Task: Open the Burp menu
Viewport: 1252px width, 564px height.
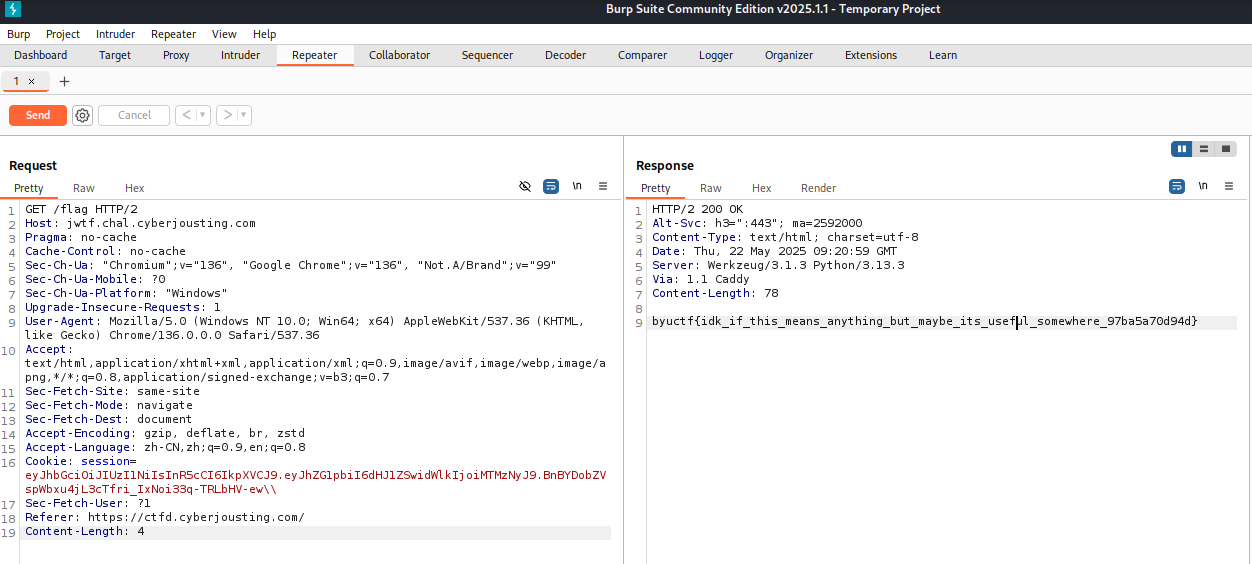Action: (19, 34)
